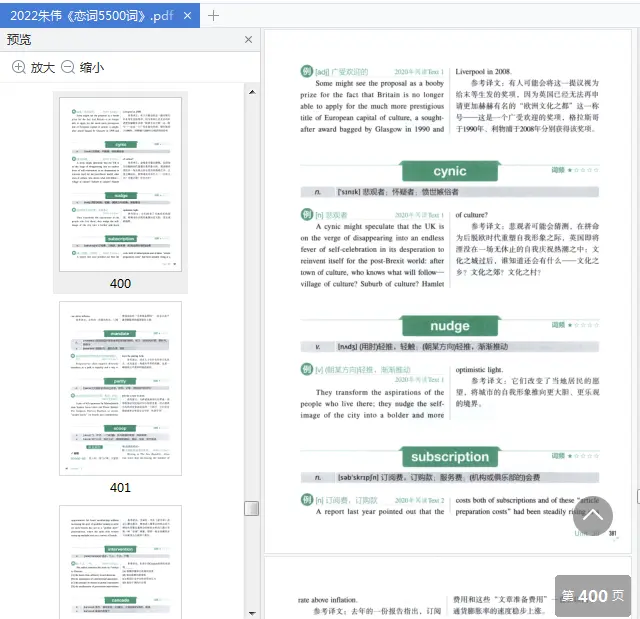Click the cynic word heading

450,171
